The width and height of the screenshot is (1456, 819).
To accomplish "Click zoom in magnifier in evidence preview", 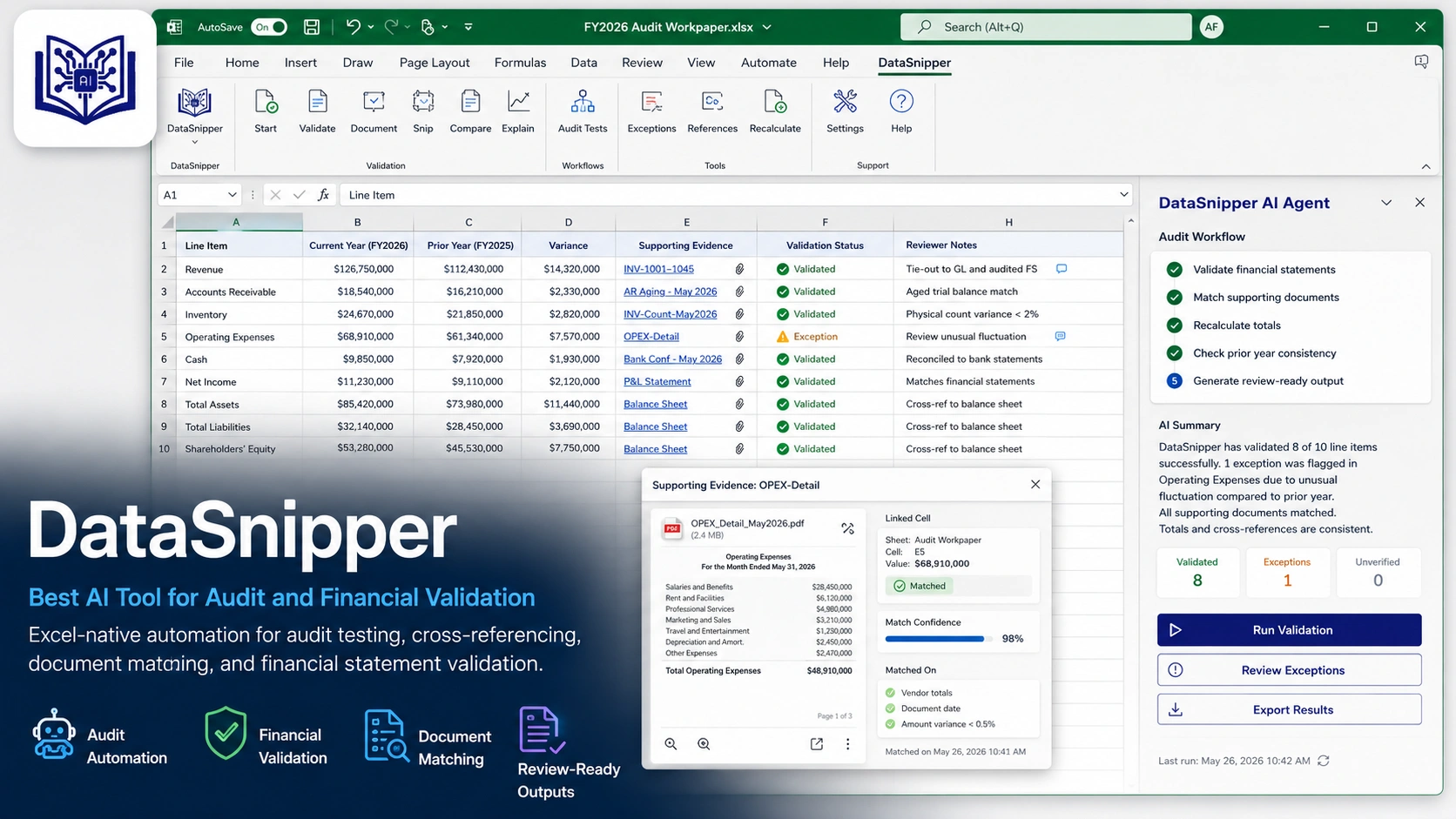I will (704, 744).
